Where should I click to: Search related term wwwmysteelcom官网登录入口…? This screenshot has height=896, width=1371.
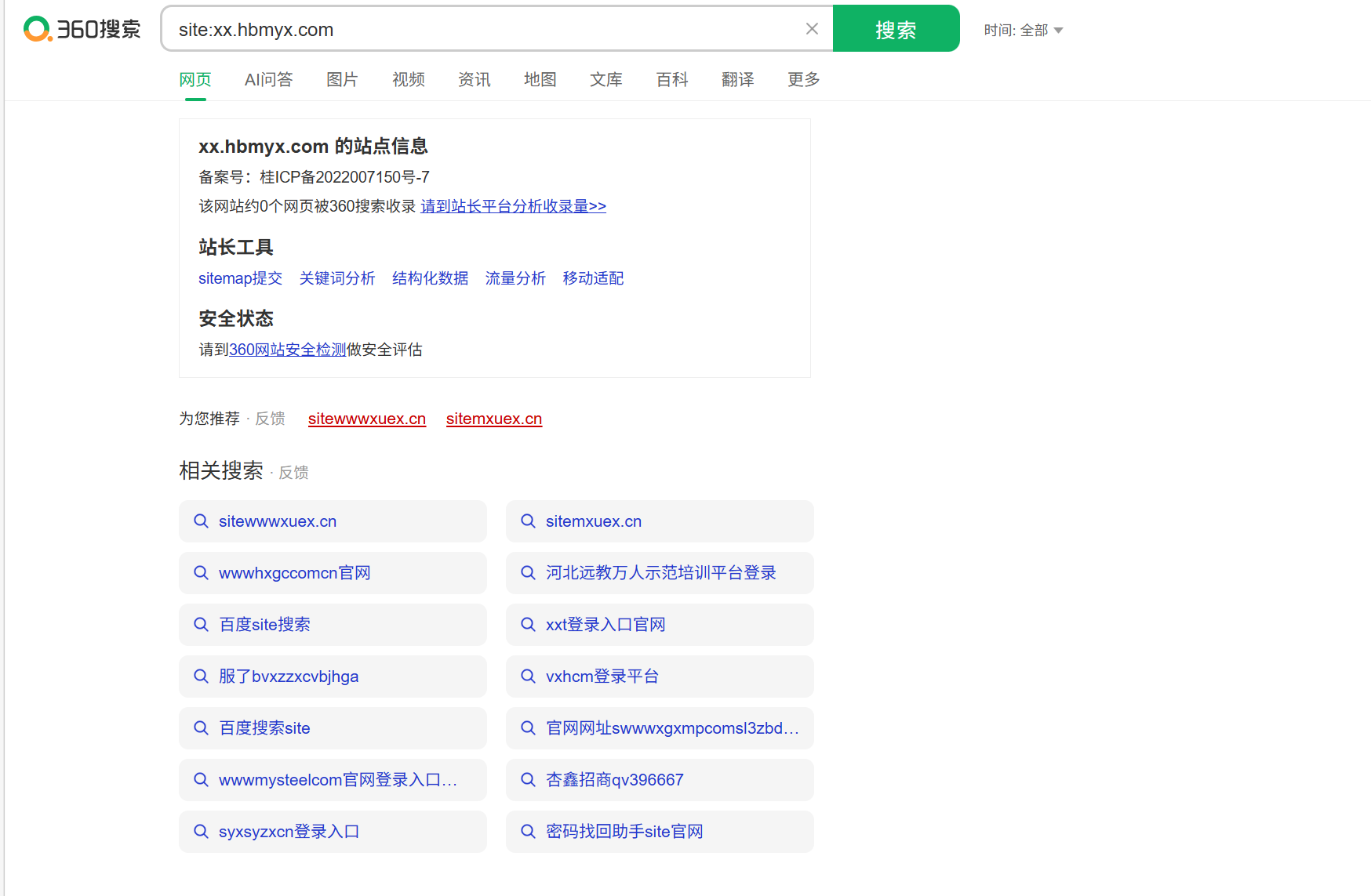point(333,780)
